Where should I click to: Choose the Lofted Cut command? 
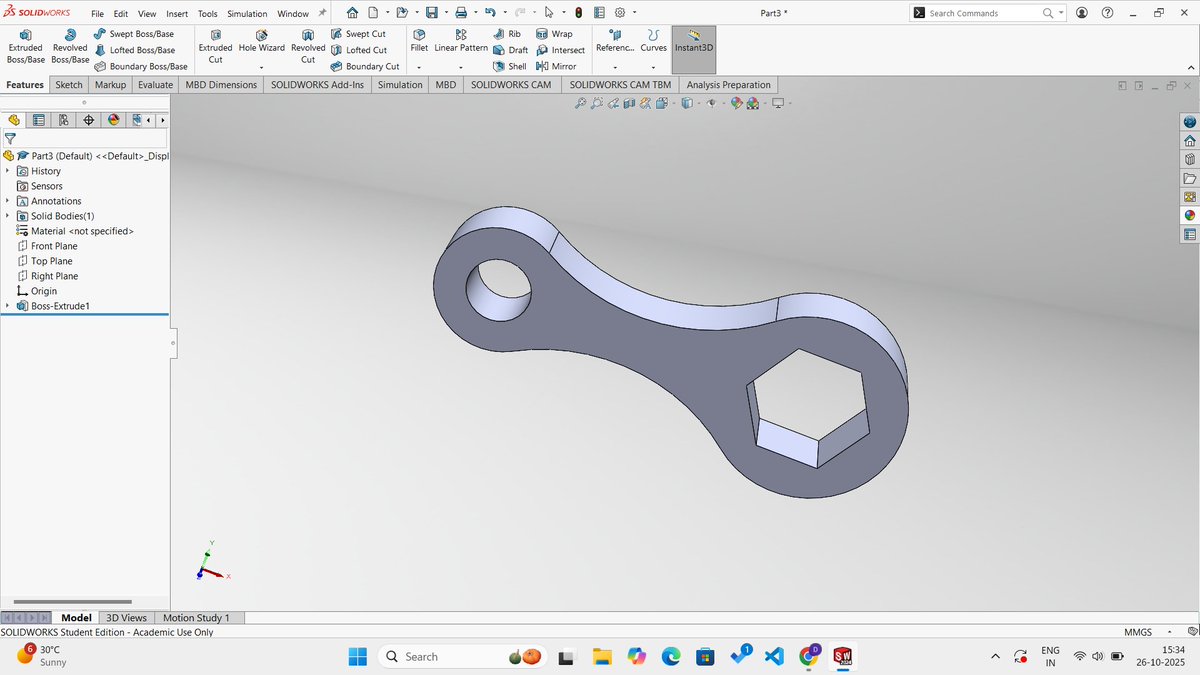pyautogui.click(x=358, y=50)
